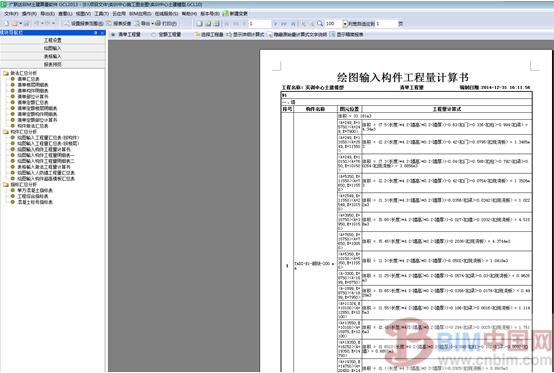Screen dimensions: 554x373
Task: Open the 清单楼层明细表 report
Action: (33, 85)
